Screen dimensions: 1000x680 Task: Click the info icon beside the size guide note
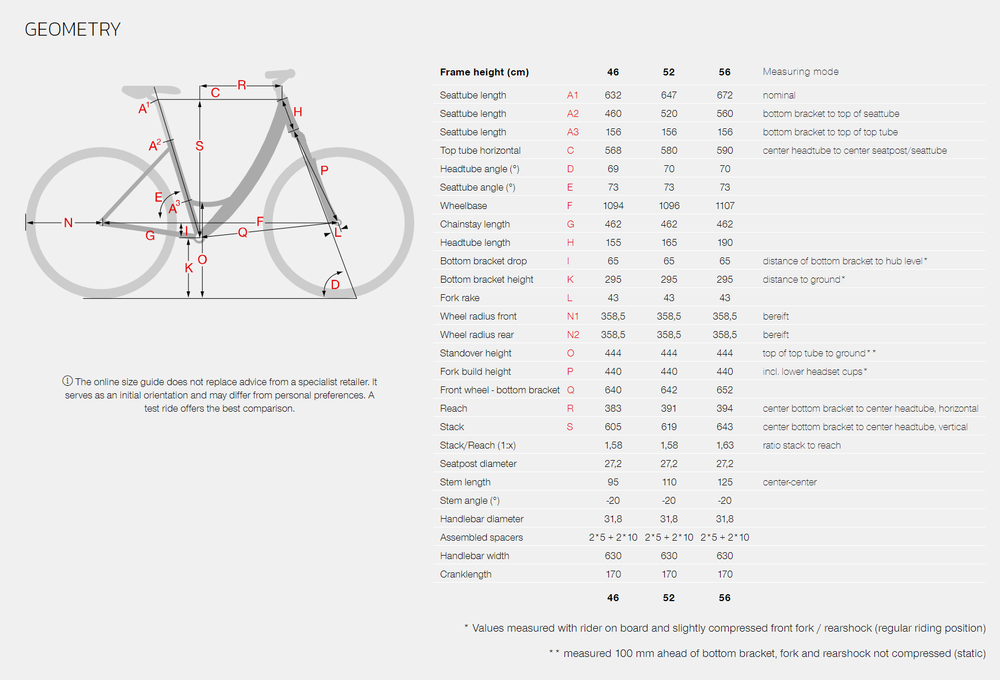(68, 382)
